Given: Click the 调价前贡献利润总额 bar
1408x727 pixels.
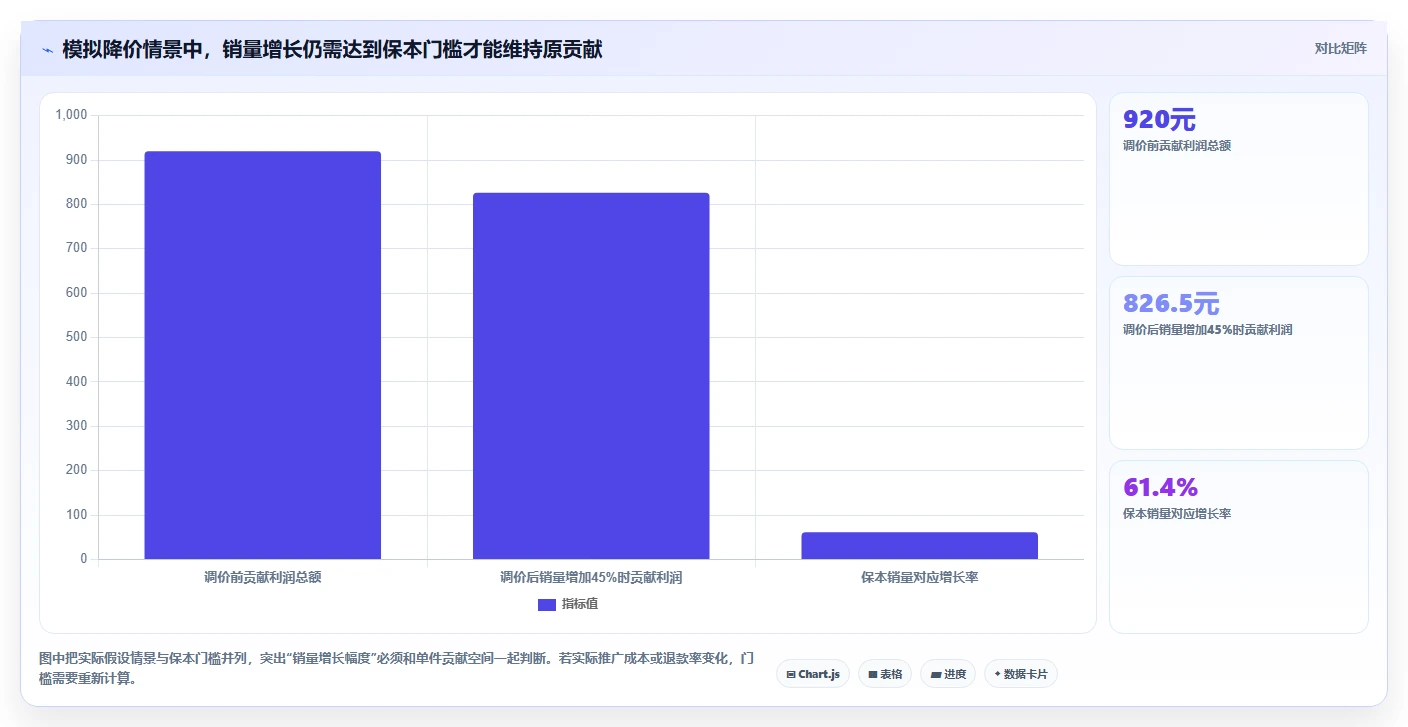Looking at the screenshot, I should [x=263, y=355].
